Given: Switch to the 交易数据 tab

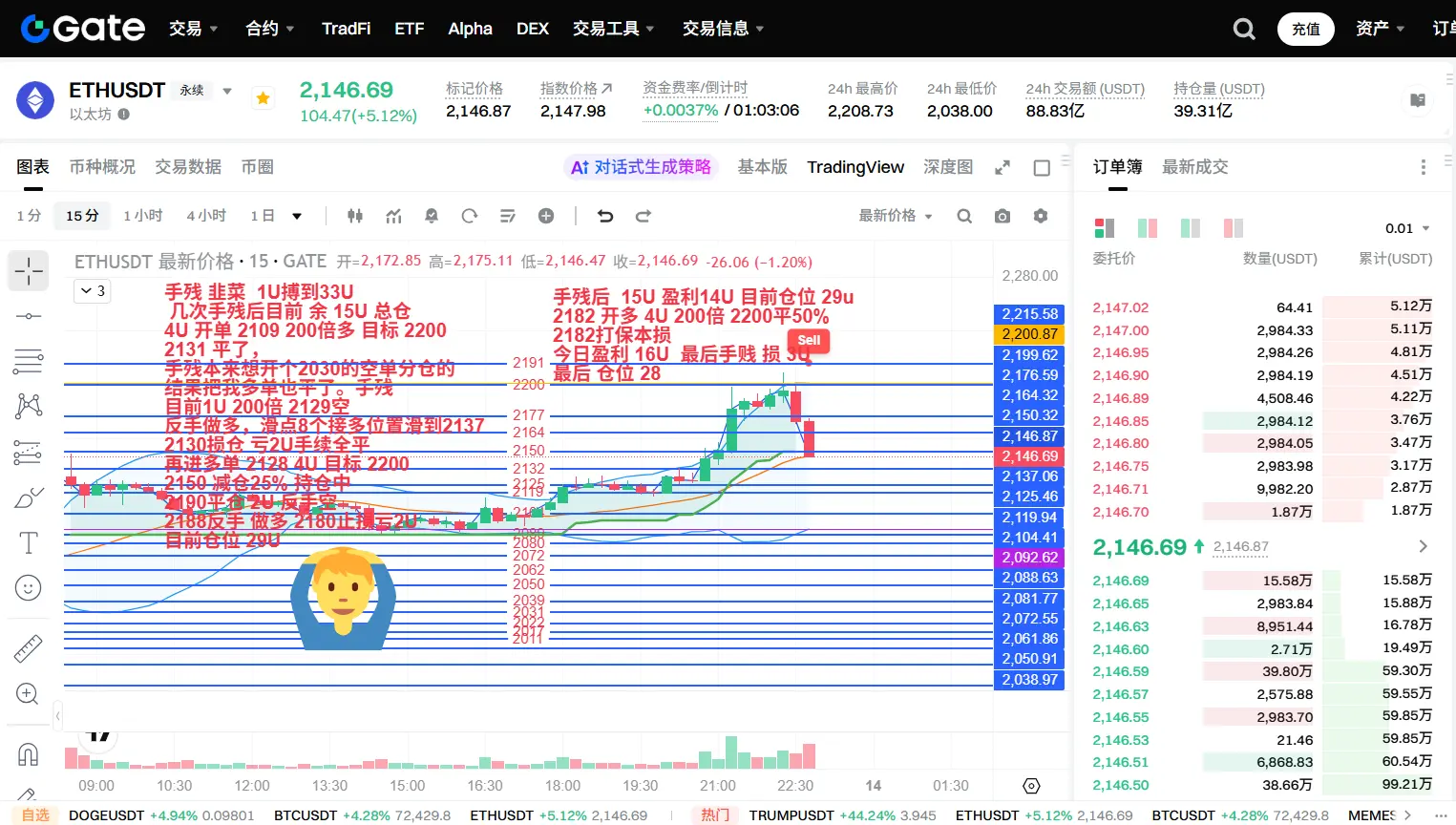Looking at the screenshot, I should pyautogui.click(x=188, y=167).
